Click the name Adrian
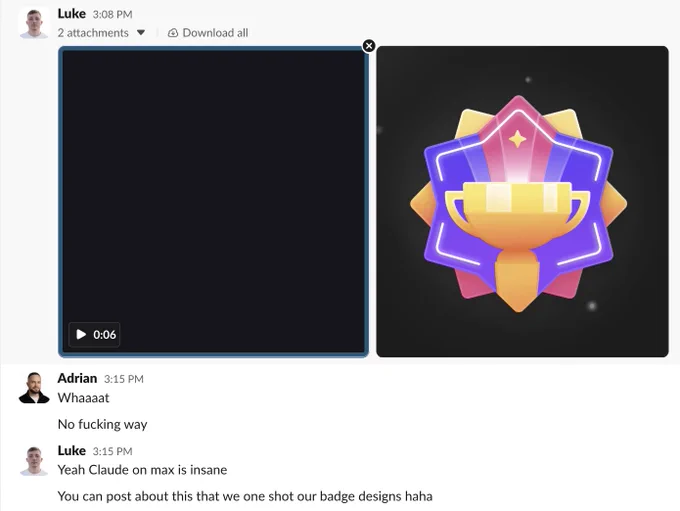Viewport: 680px width, 511px height. tap(77, 378)
